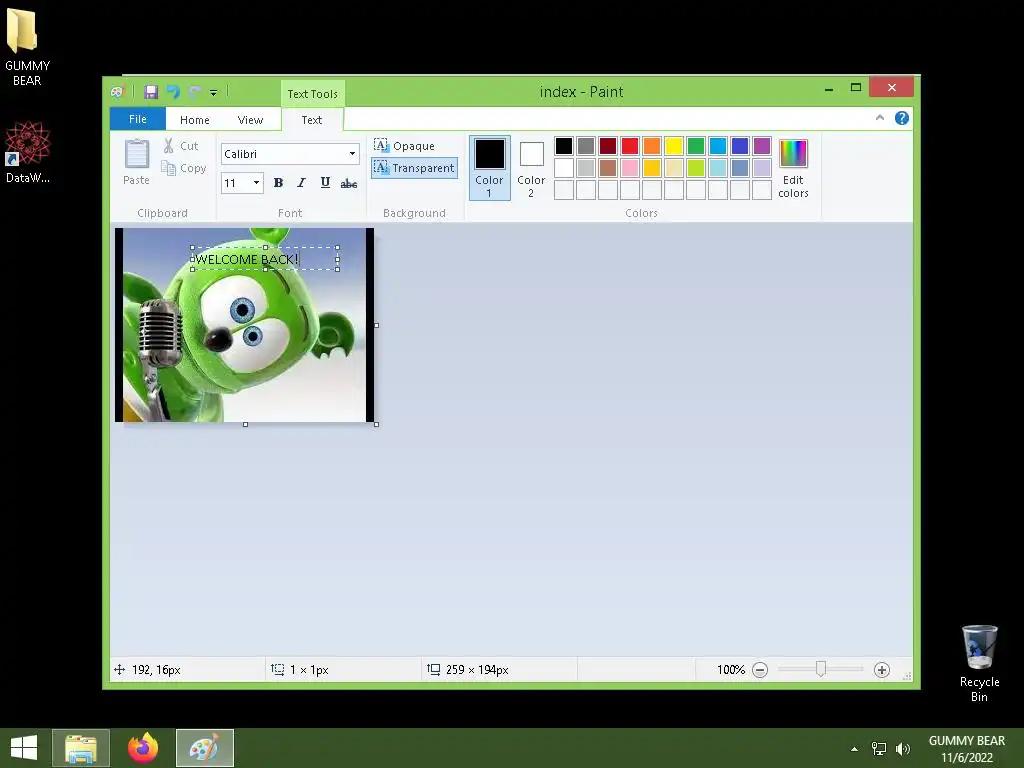Viewport: 1024px width, 768px height.
Task: Open the Customize Quick Access Toolbar arrow
Action: click(214, 93)
